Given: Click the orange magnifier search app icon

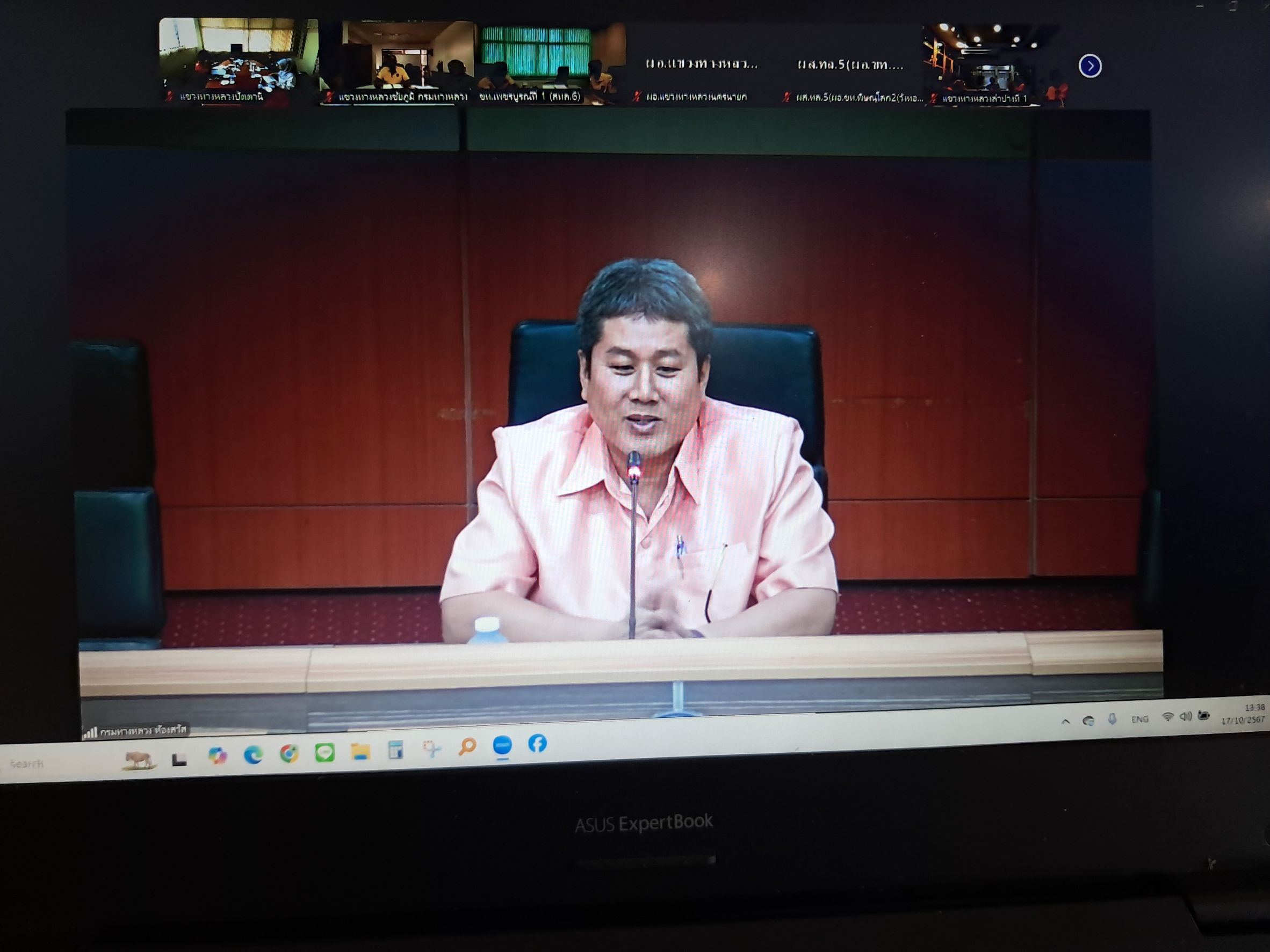Looking at the screenshot, I should click(x=467, y=746).
